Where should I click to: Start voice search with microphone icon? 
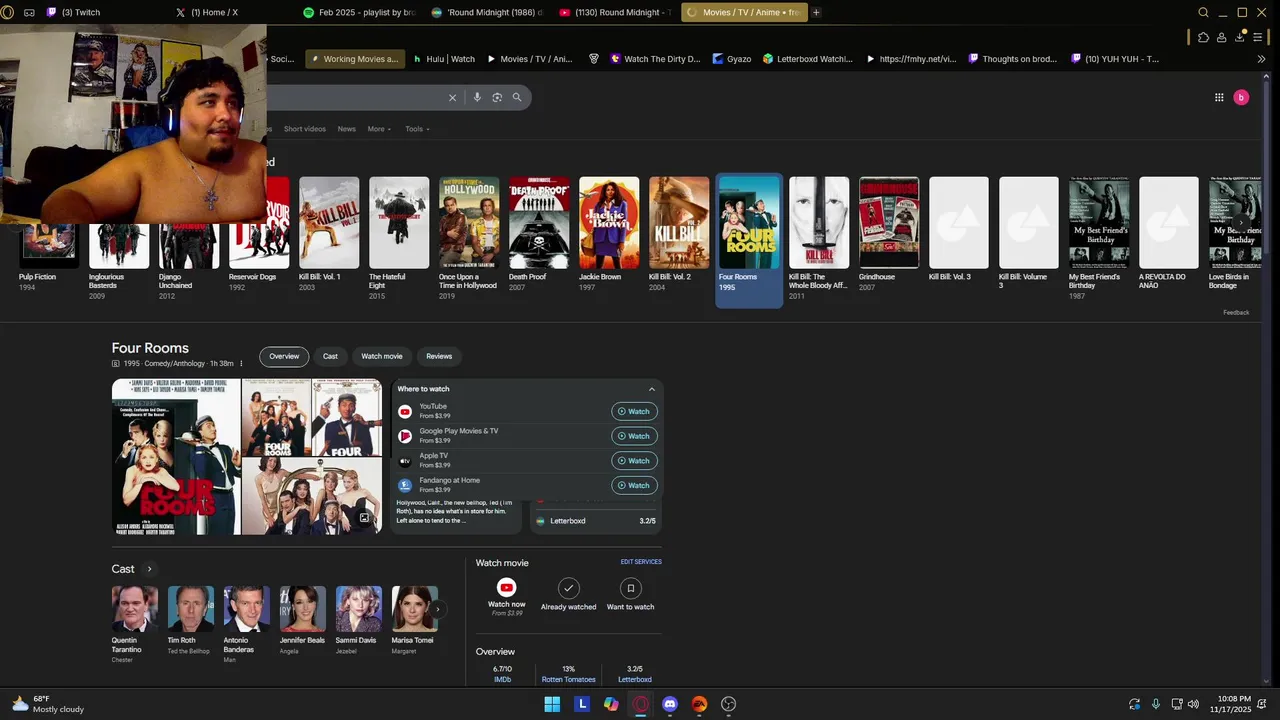pyautogui.click(x=477, y=97)
